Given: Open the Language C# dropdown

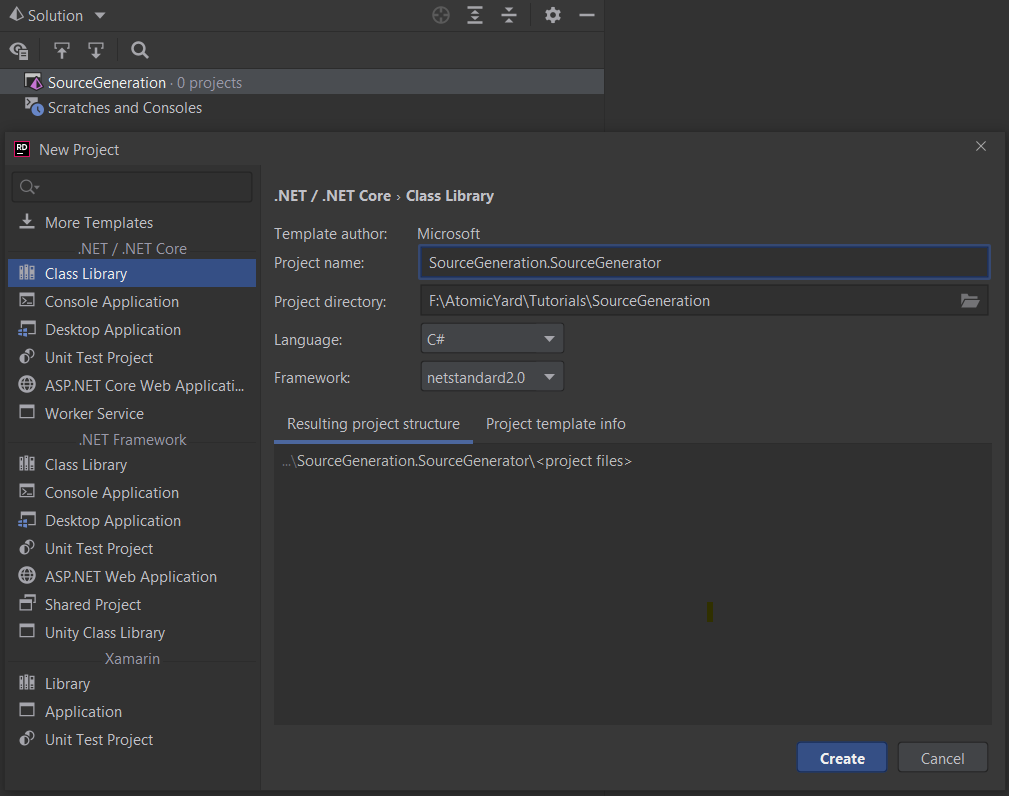Looking at the screenshot, I should click(x=492, y=339).
